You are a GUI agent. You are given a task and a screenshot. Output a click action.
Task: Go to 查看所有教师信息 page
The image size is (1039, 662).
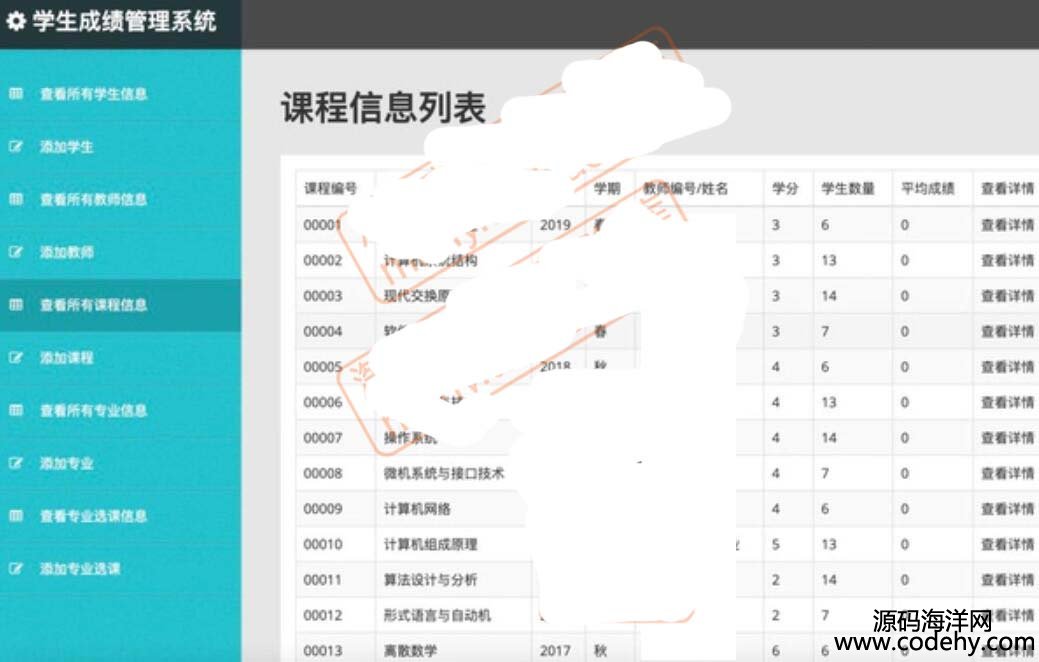point(93,199)
